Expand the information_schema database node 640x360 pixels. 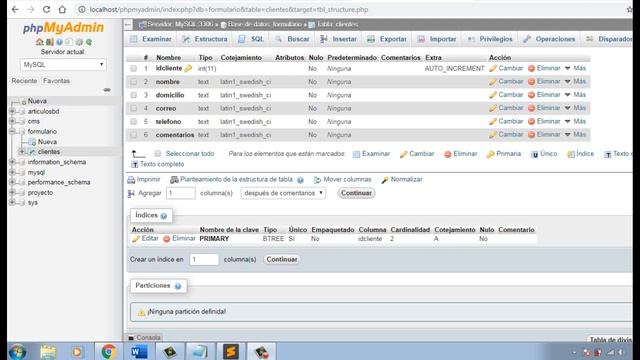12,162
